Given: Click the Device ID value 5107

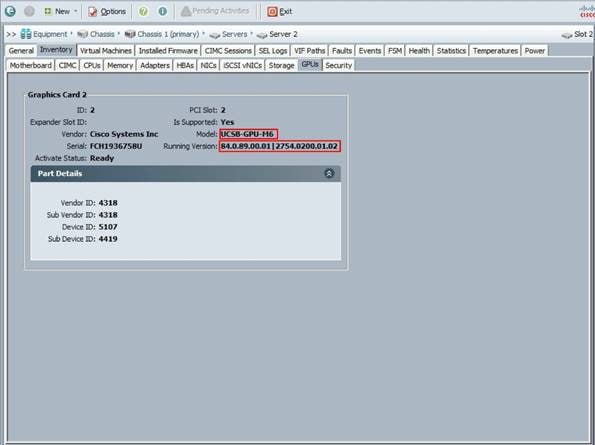Looking at the screenshot, I should pos(108,227).
